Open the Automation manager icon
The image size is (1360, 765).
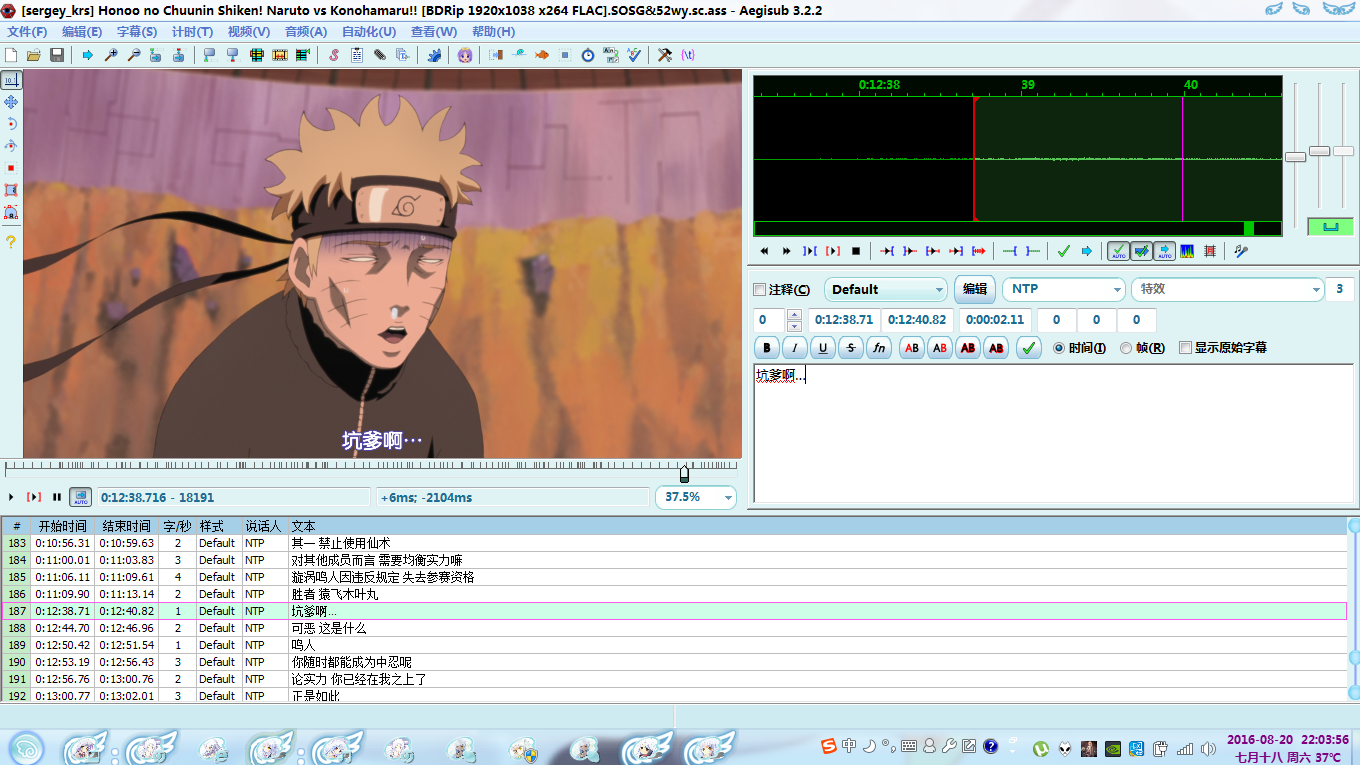tap(434, 55)
